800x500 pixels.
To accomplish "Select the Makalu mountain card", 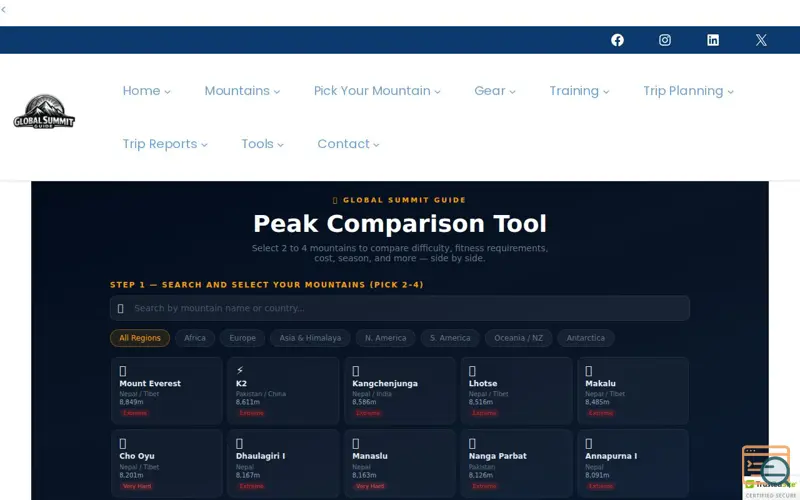I will point(633,391).
